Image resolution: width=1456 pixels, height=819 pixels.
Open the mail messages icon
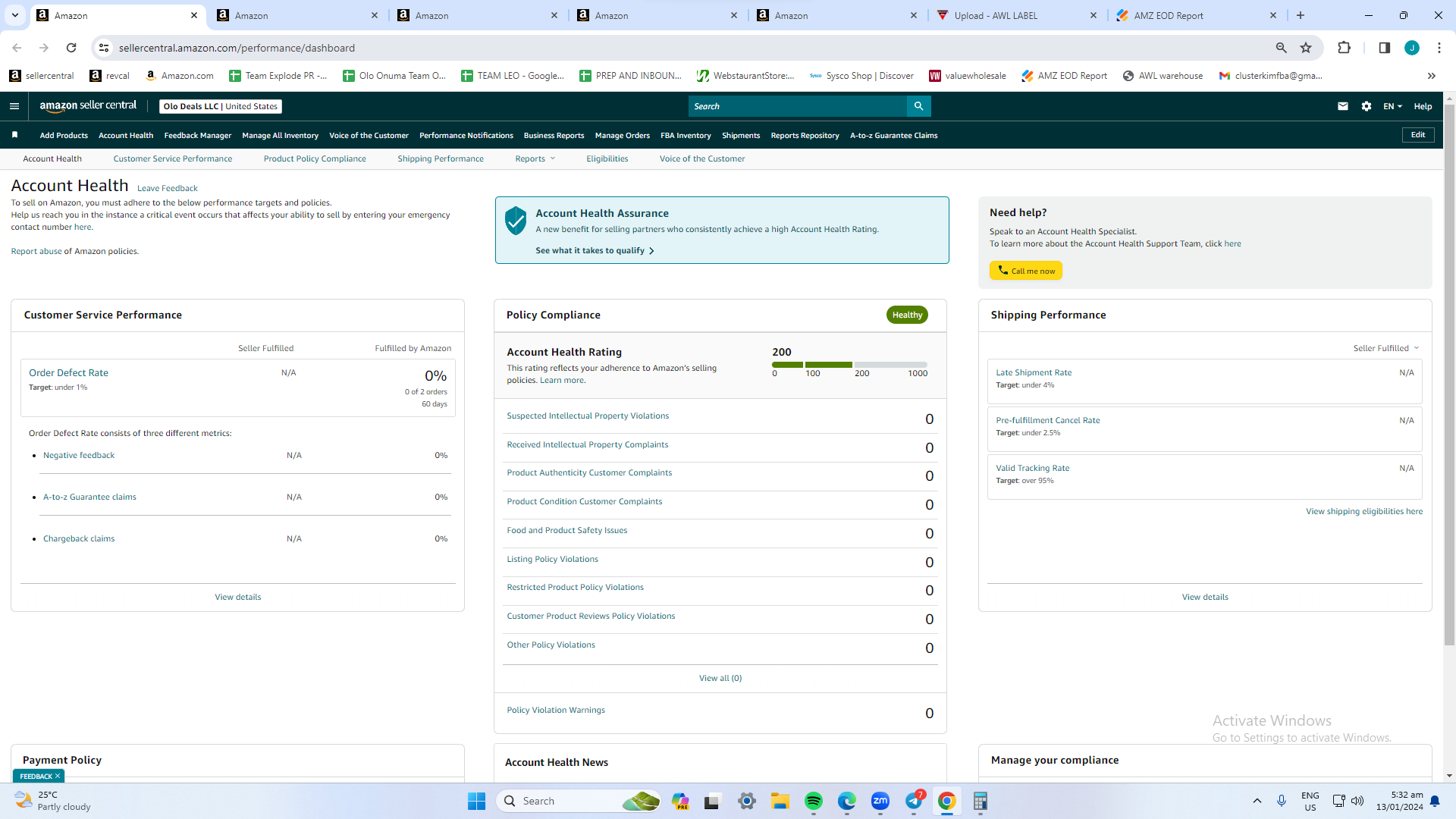coord(1343,106)
